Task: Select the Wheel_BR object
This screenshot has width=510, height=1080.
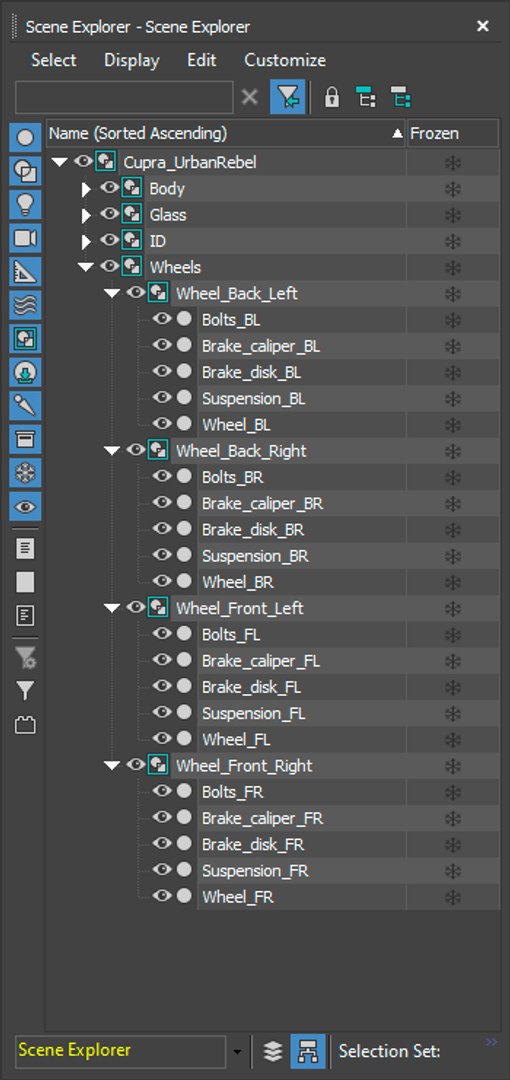Action: click(x=238, y=582)
